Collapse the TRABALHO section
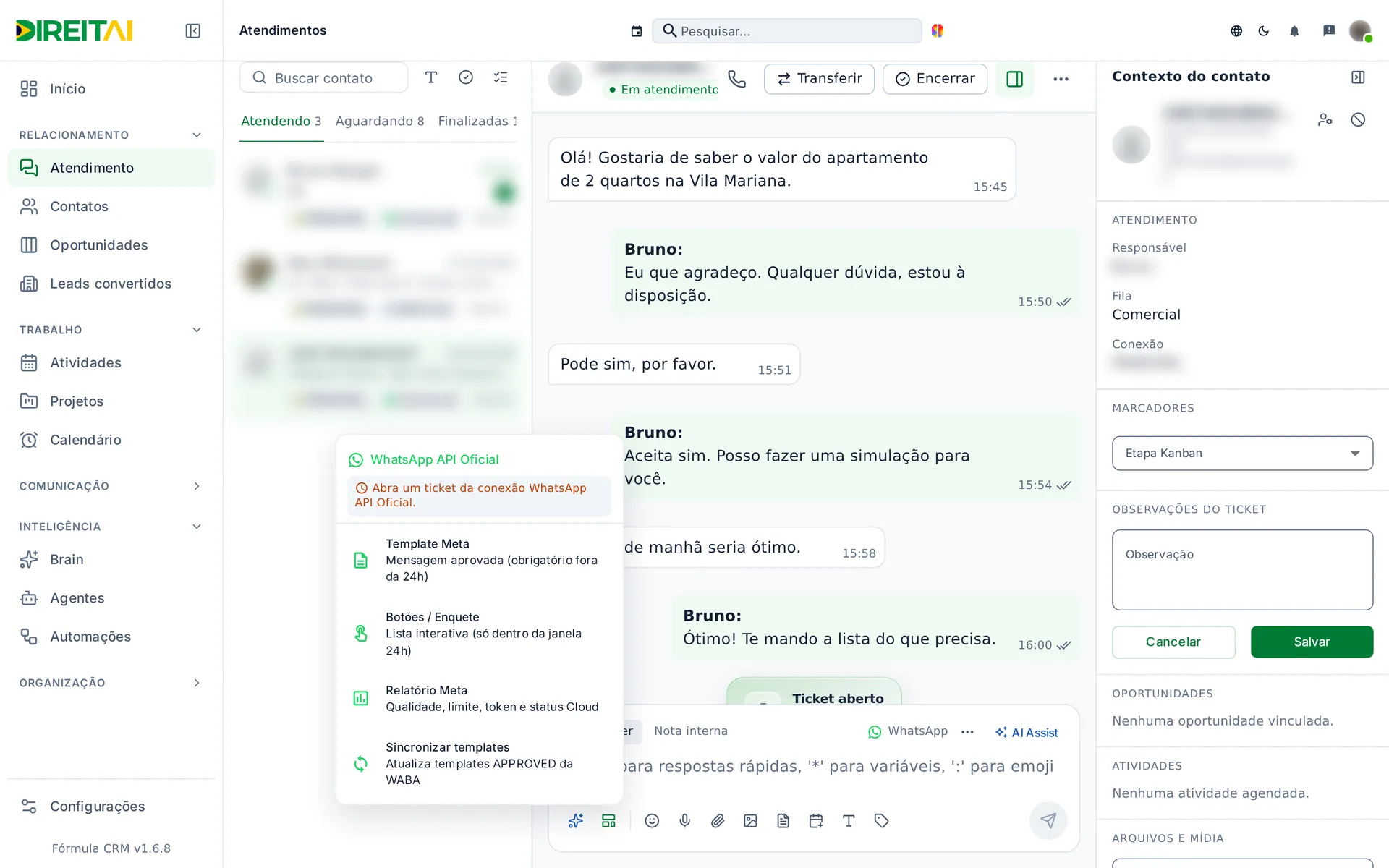This screenshot has height=868, width=1389. tap(197, 330)
